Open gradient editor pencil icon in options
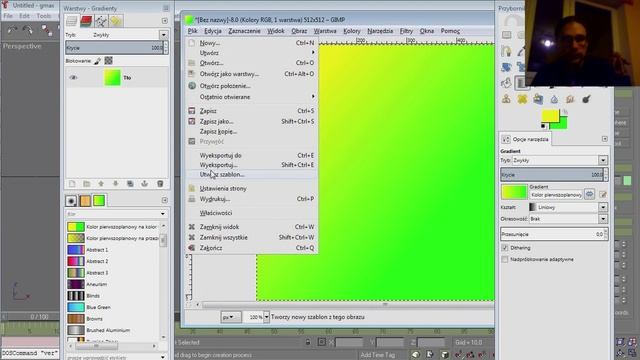 pyautogui.click(x=603, y=194)
